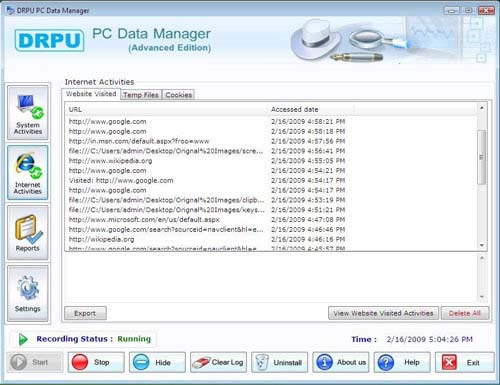
Task: Minimize the DRPU PC Data Manager window
Action: click(451, 10)
